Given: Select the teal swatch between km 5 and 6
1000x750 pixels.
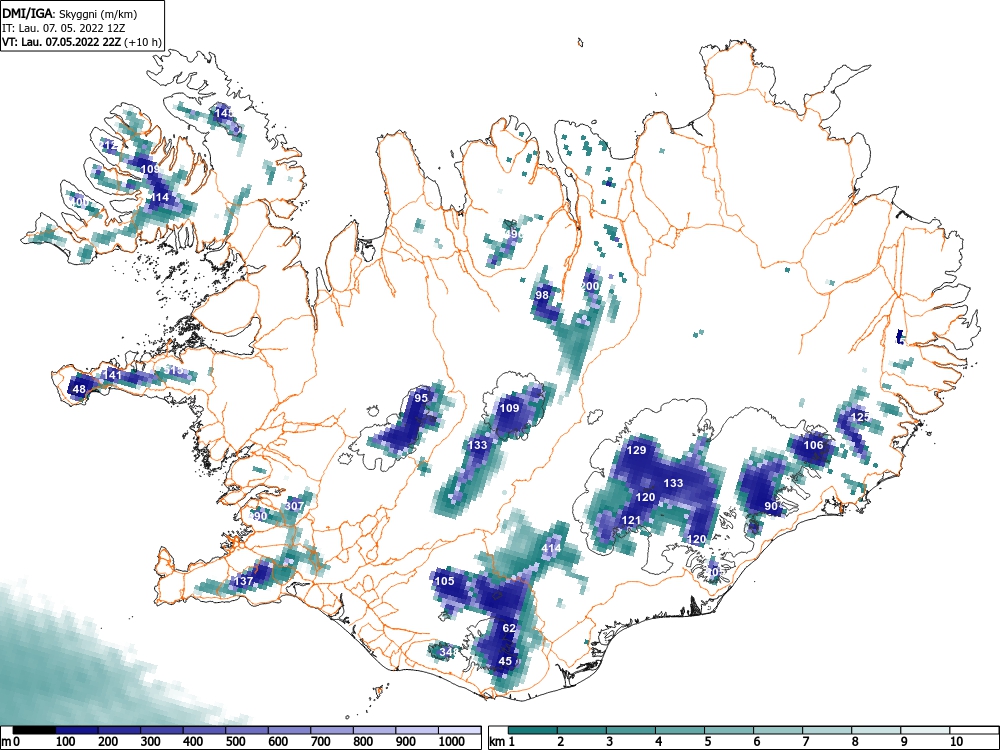Looking at the screenshot, I should click(x=729, y=730).
